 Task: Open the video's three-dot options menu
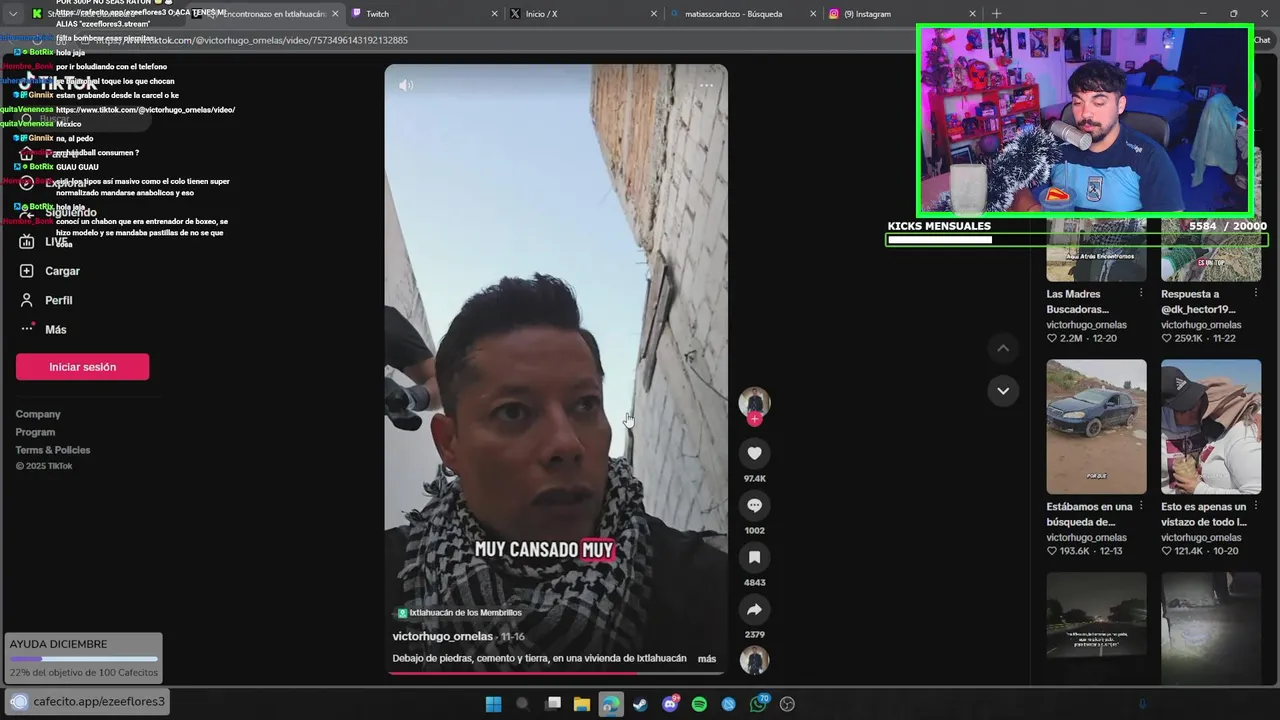pos(706,85)
